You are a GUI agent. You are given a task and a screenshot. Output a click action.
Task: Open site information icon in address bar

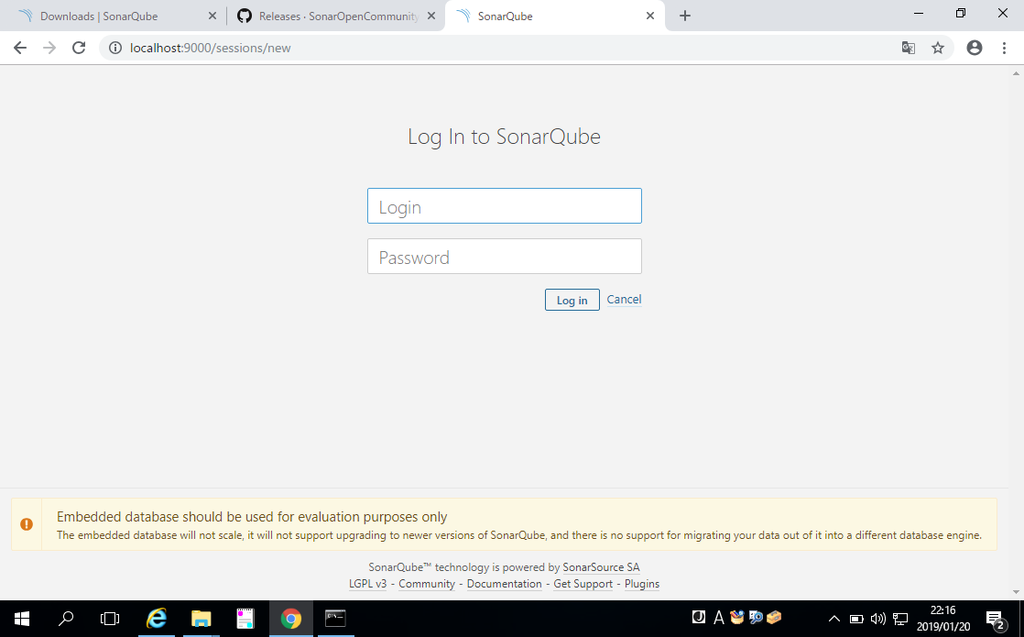(115, 48)
